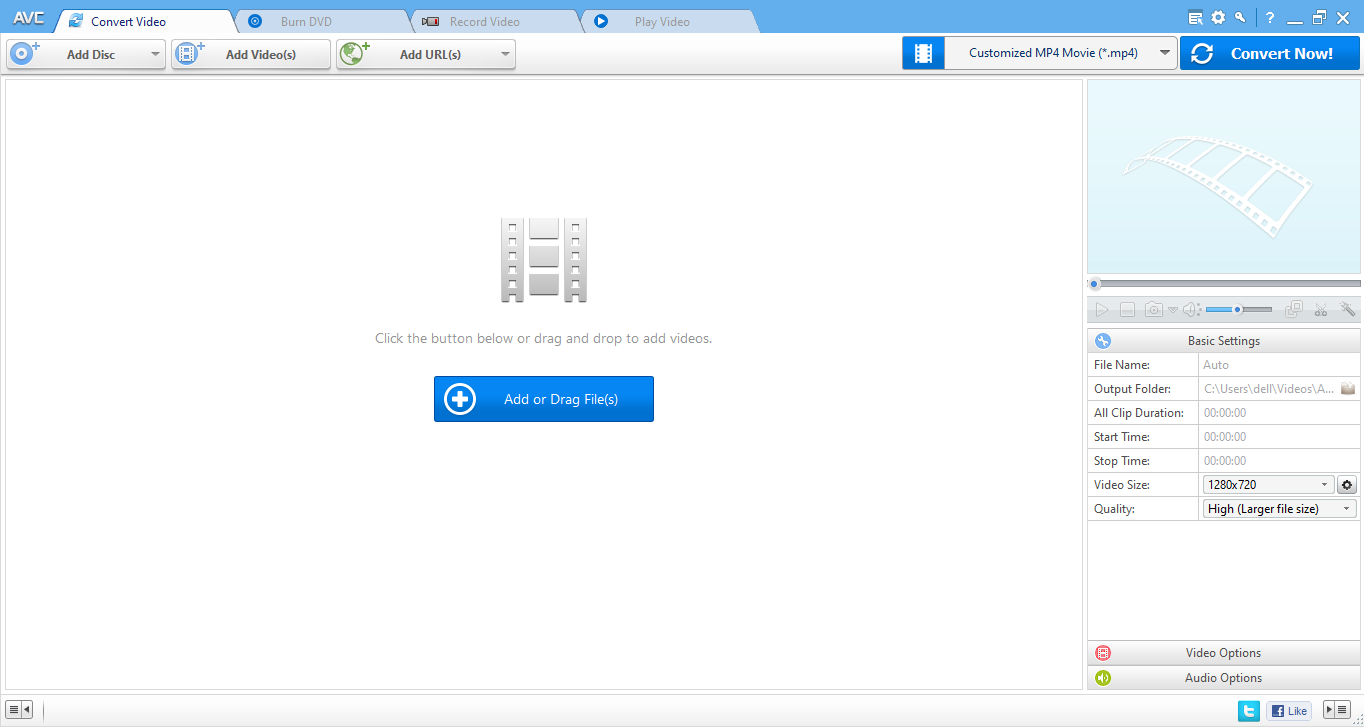Take a snapshot with camera icon

[x=1154, y=310]
